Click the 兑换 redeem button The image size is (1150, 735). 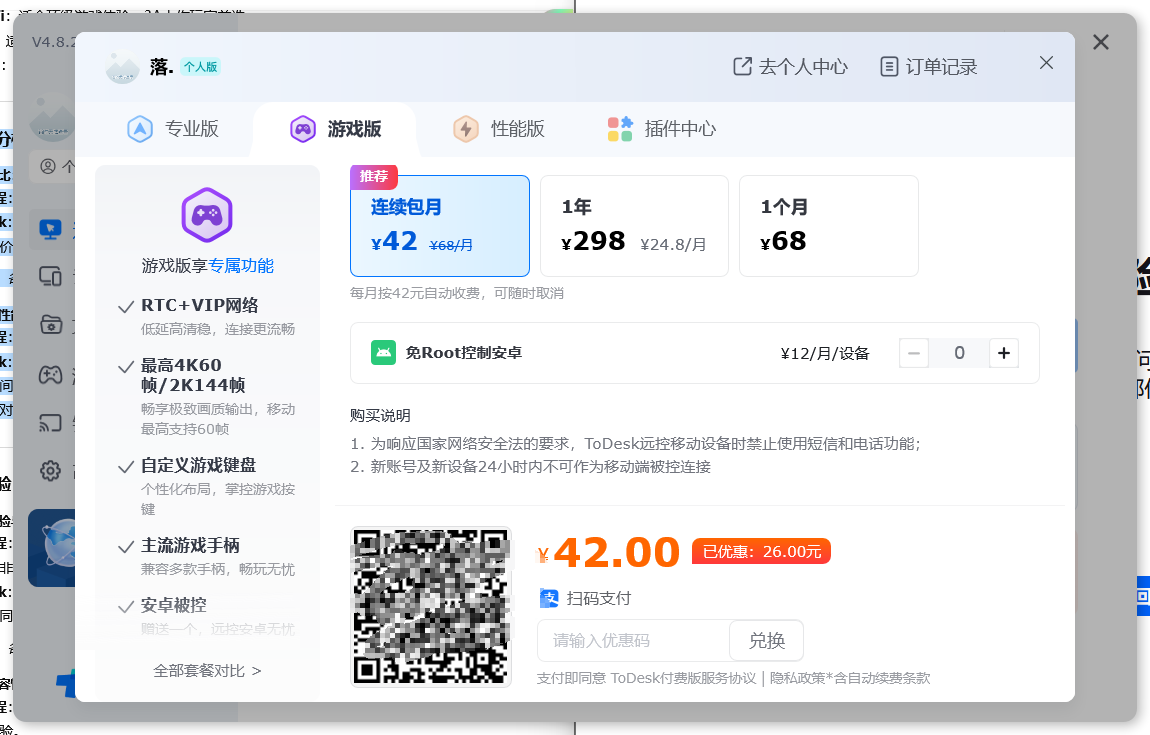click(x=766, y=640)
